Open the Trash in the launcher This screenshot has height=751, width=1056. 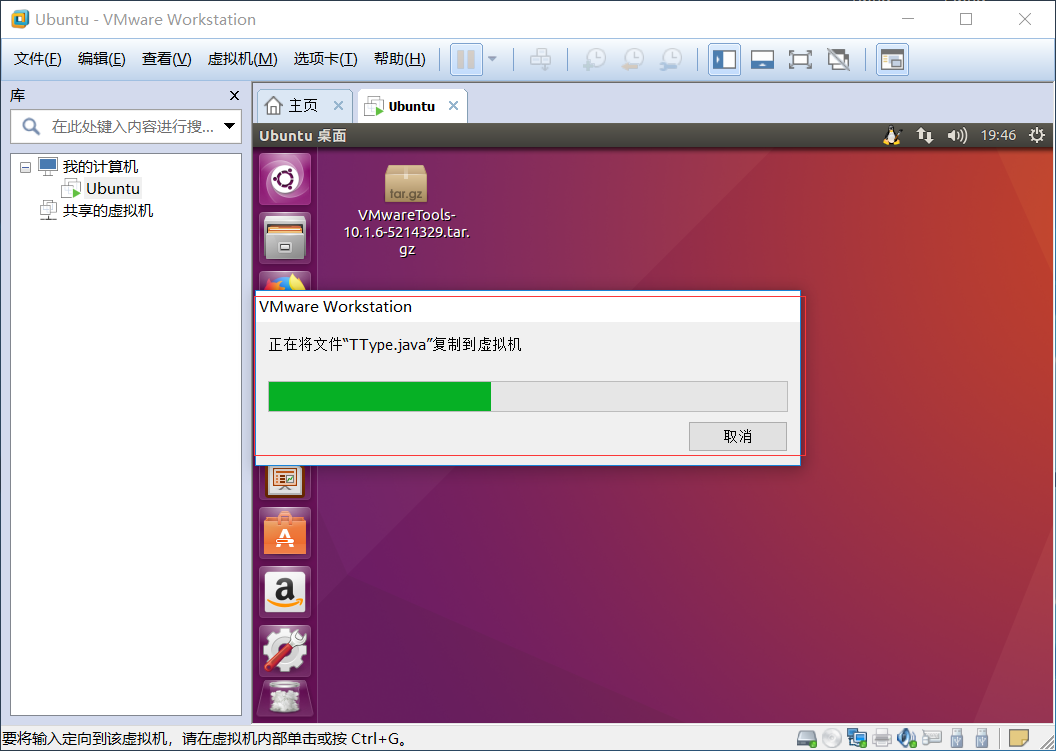point(285,697)
